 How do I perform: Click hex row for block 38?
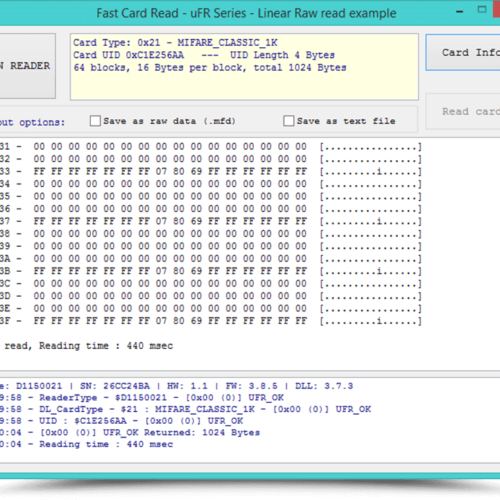(x=211, y=234)
